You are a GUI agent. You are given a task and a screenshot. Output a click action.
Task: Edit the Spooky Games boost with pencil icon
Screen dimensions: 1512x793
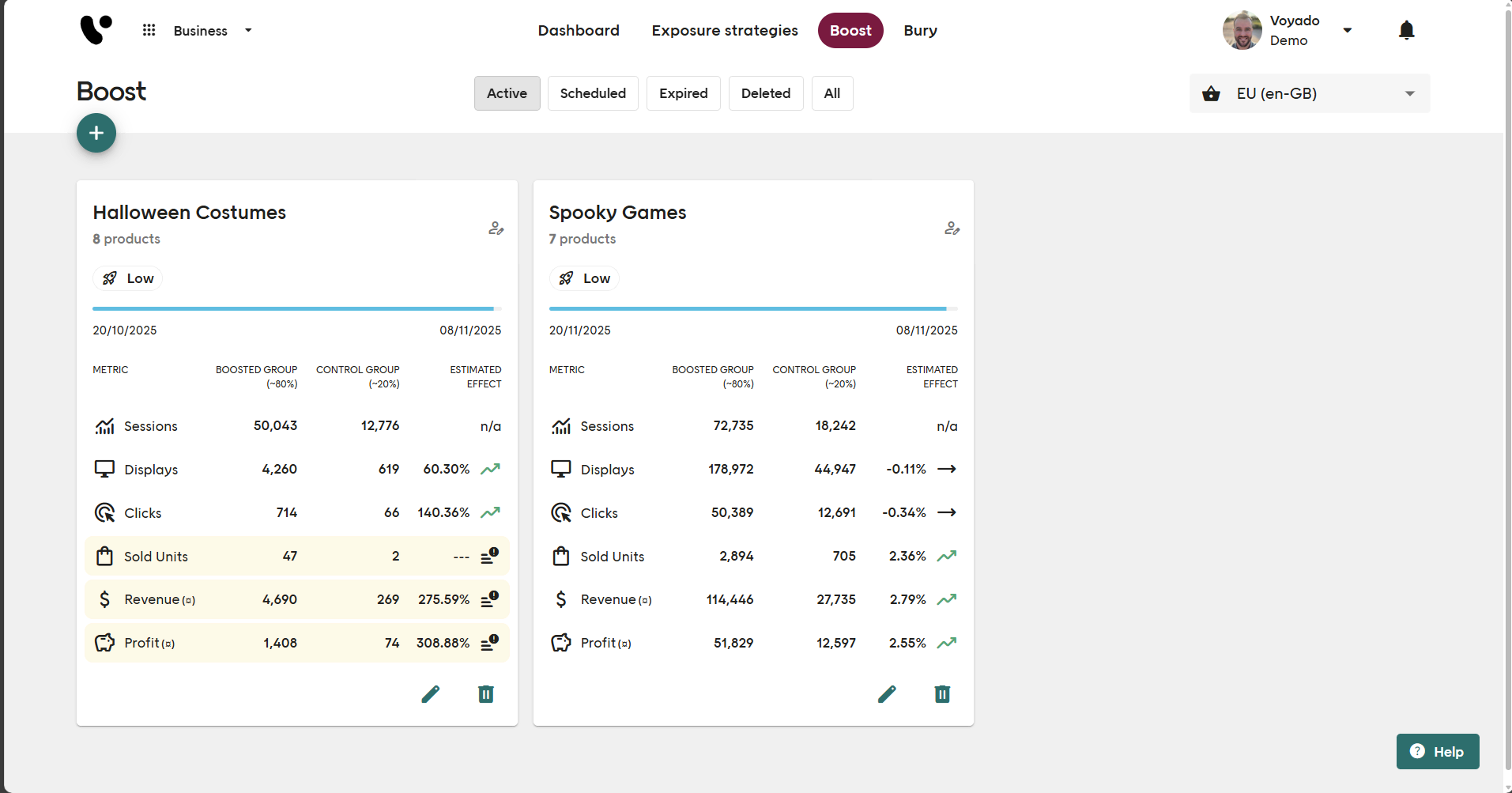887,694
